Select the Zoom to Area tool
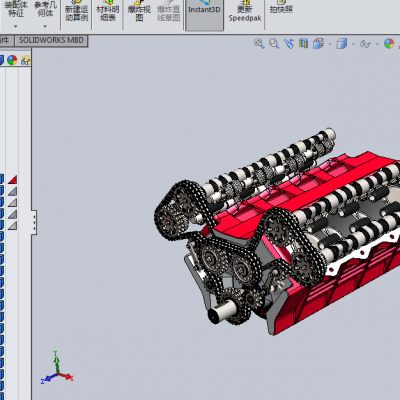This screenshot has width=400, height=400. pyautogui.click(x=274, y=43)
